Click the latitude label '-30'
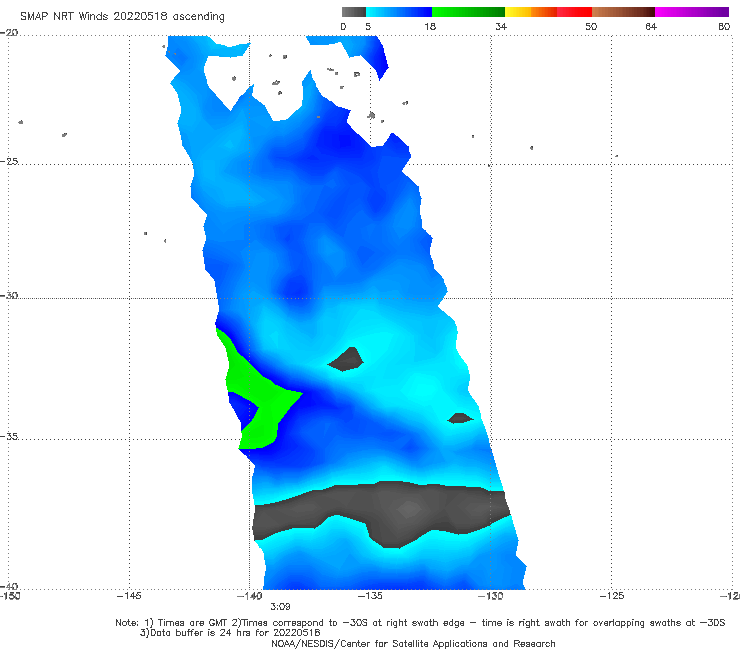 click(9, 295)
